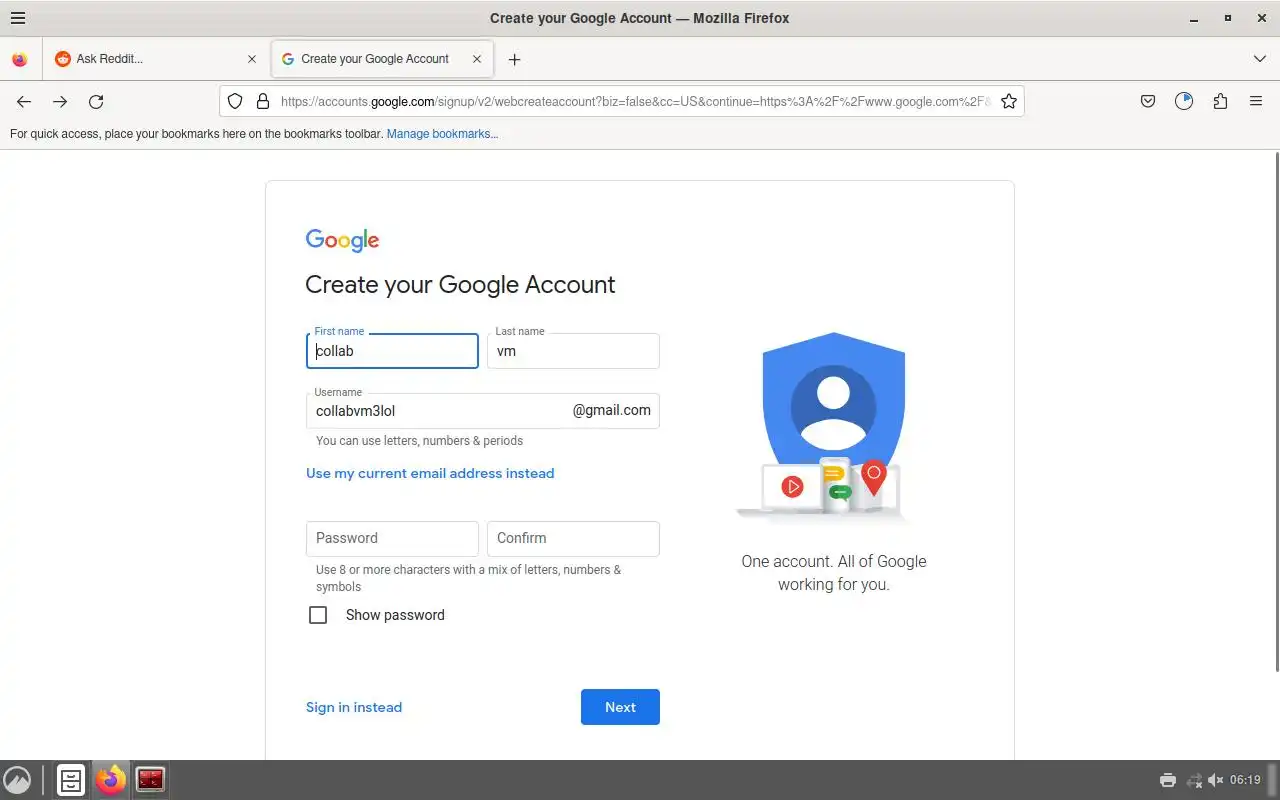
Task: Click the Create your Google Account heading
Action: [460, 285]
